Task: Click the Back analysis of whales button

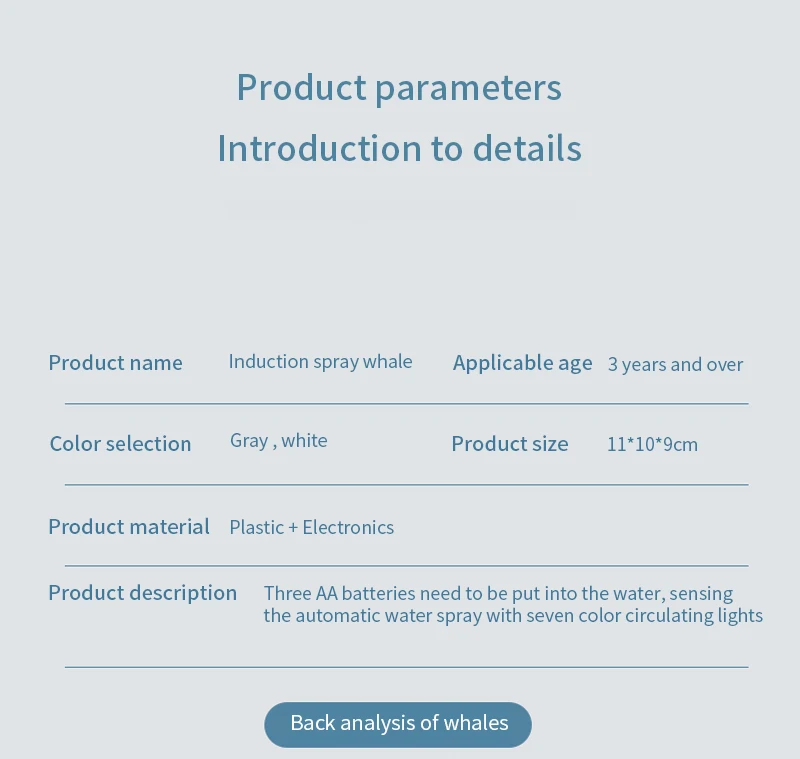Action: click(398, 724)
